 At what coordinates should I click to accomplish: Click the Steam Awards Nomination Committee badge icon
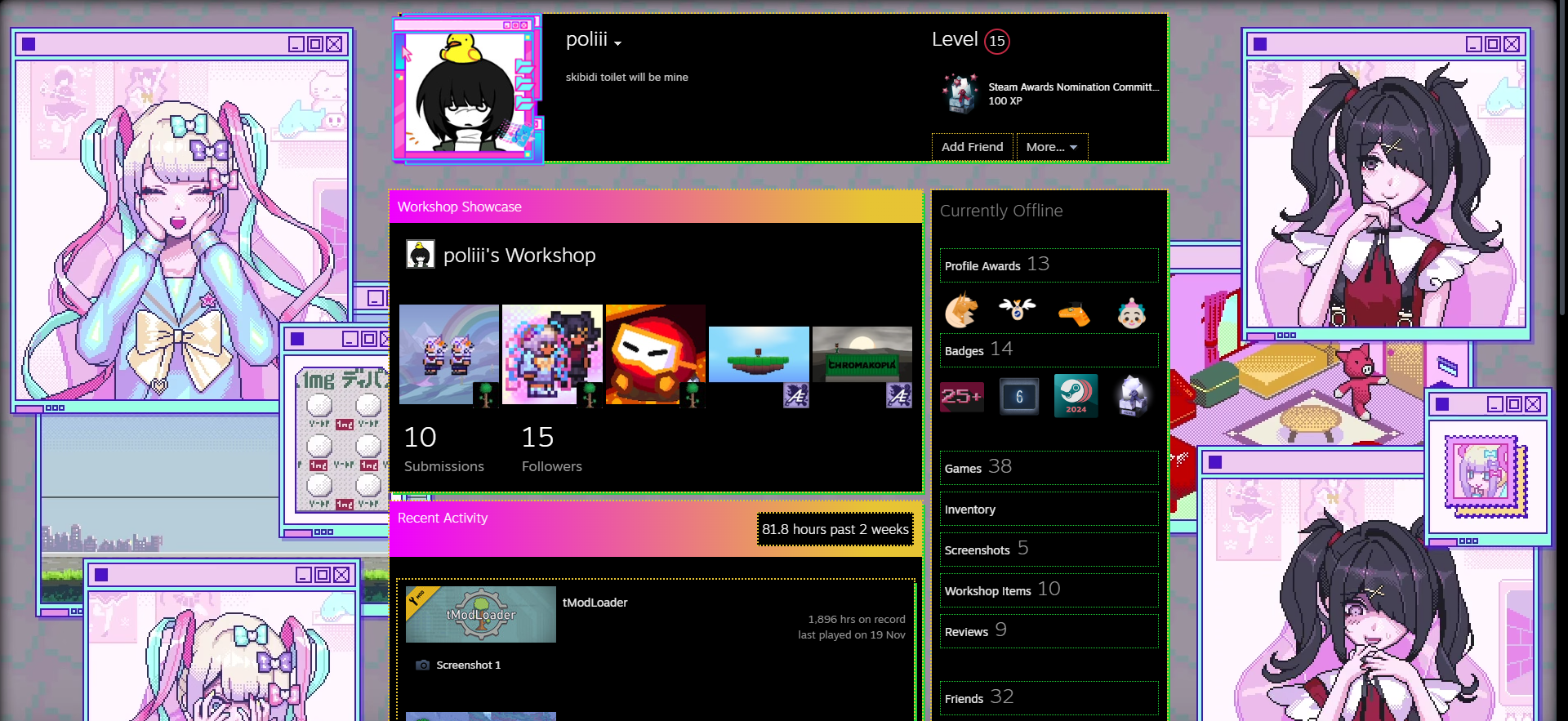[x=959, y=94]
